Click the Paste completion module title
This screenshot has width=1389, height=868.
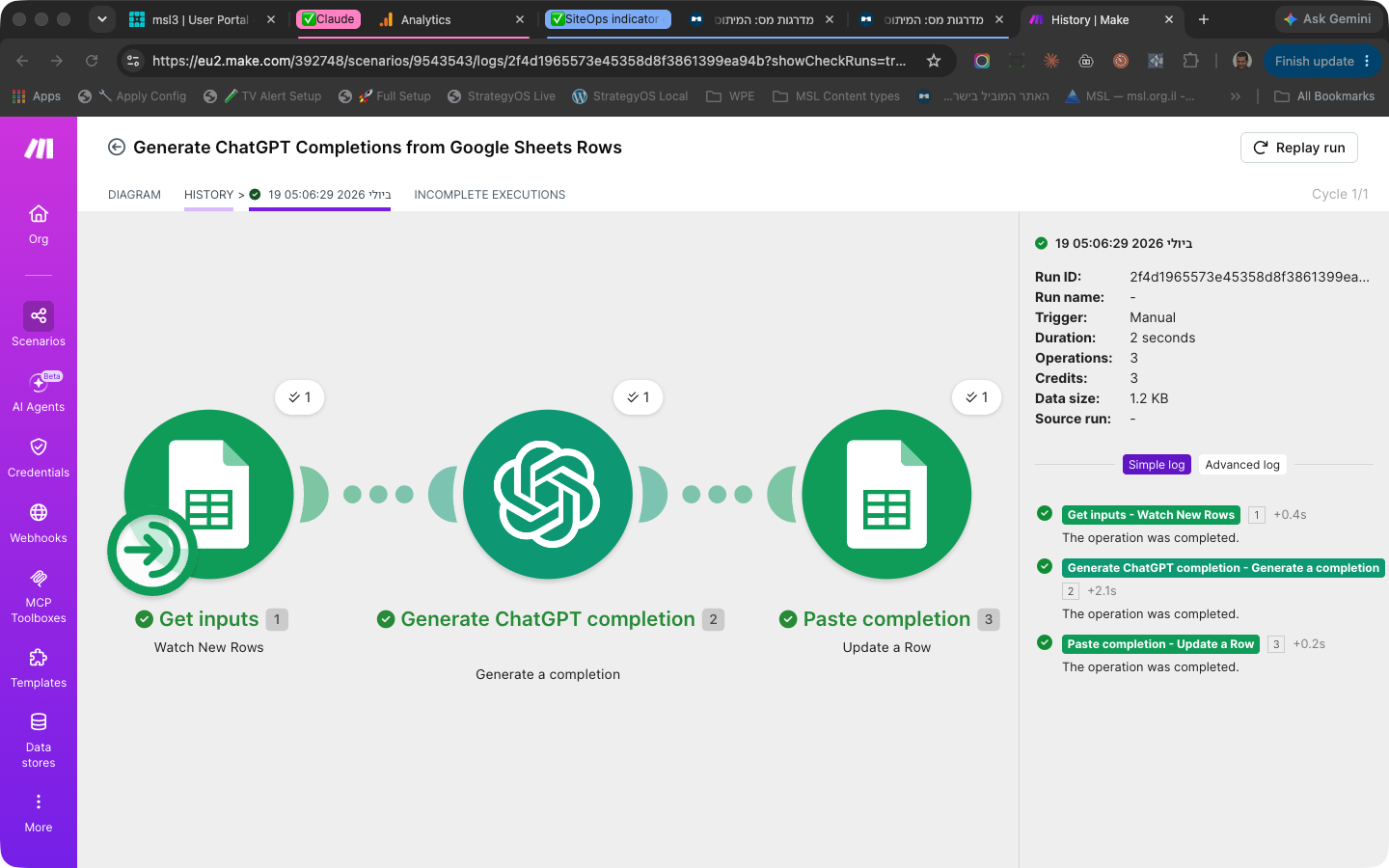point(886,619)
